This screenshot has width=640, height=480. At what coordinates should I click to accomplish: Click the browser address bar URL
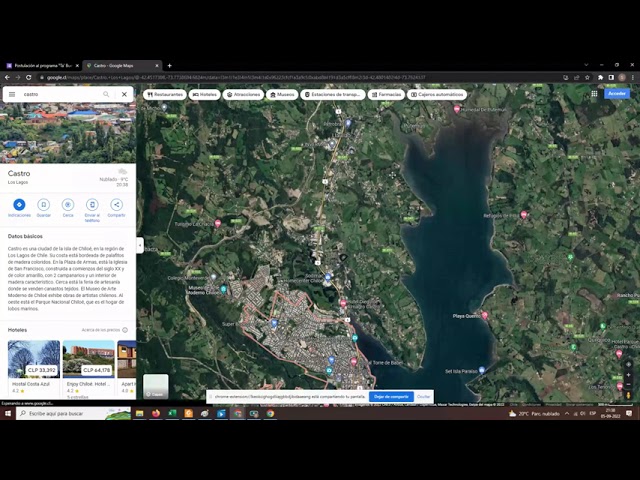(x=236, y=78)
